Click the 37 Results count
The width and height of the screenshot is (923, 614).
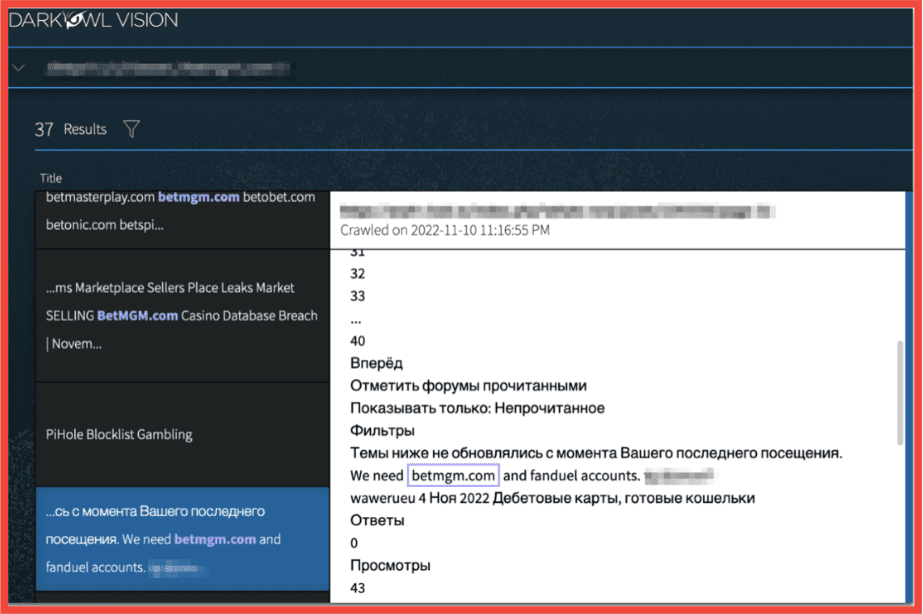pos(71,129)
